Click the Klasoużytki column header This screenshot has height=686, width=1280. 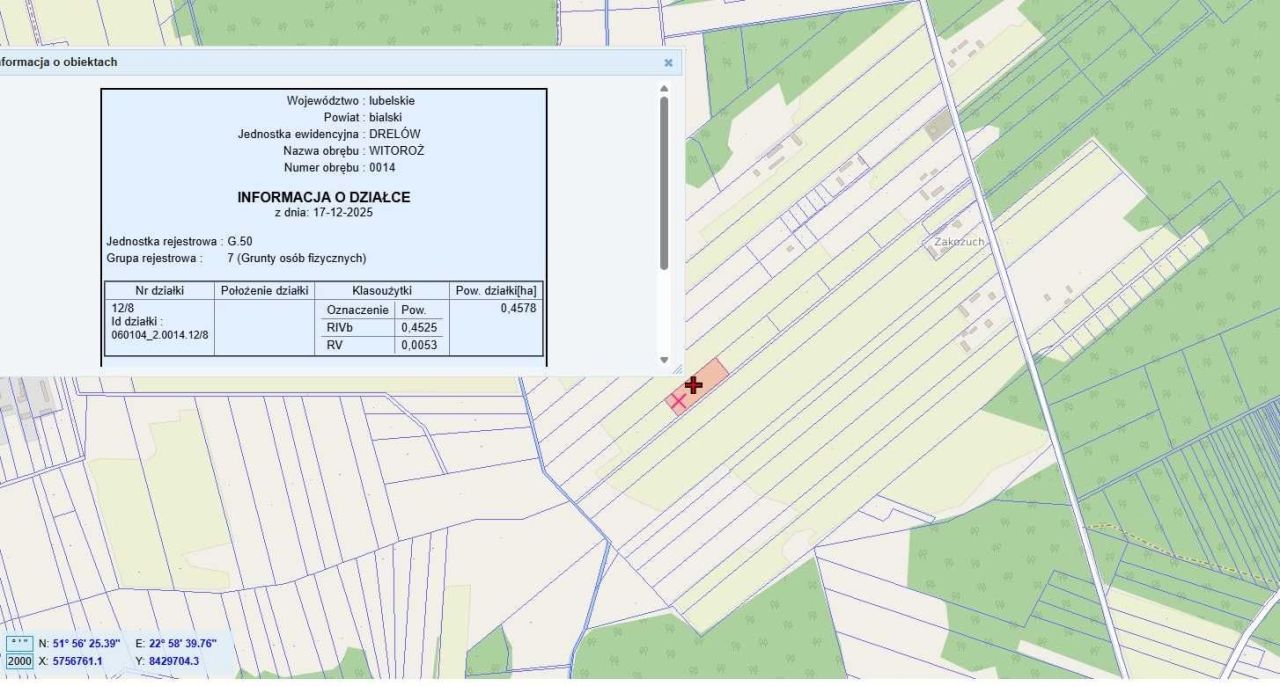click(382, 291)
